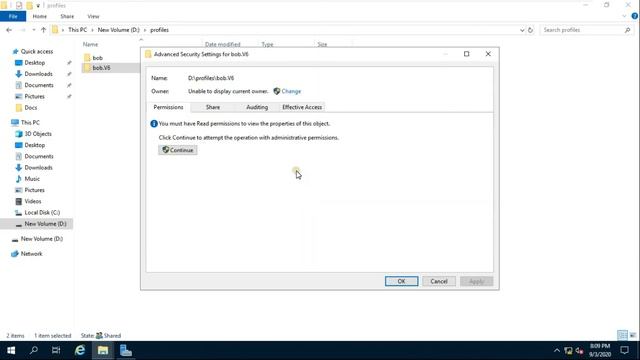The width and height of the screenshot is (640, 360).
Task: Open the File menu in Explorer
Action: tap(13, 16)
